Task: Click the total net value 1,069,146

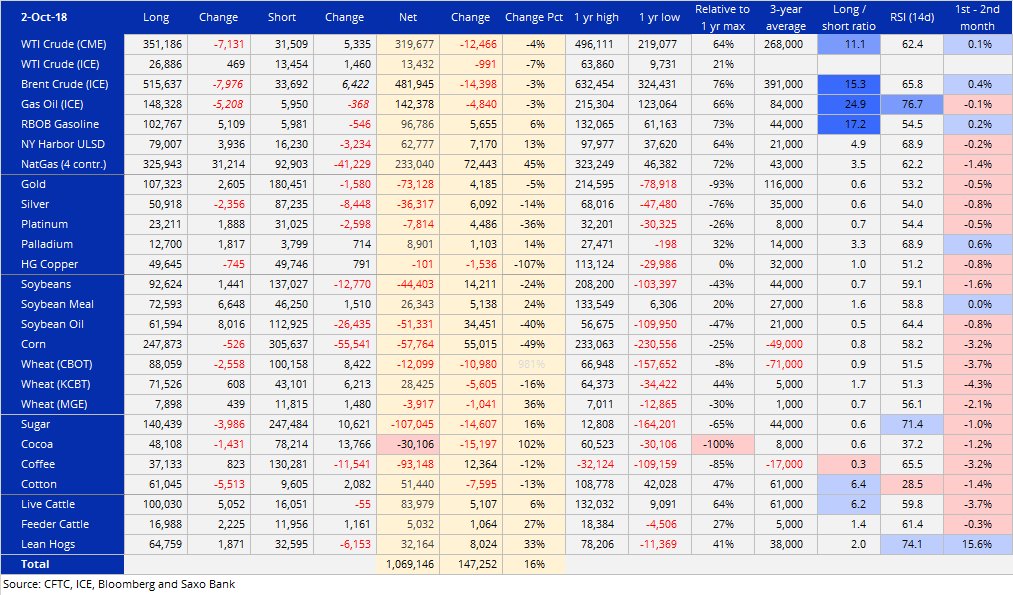Action: 407,564
